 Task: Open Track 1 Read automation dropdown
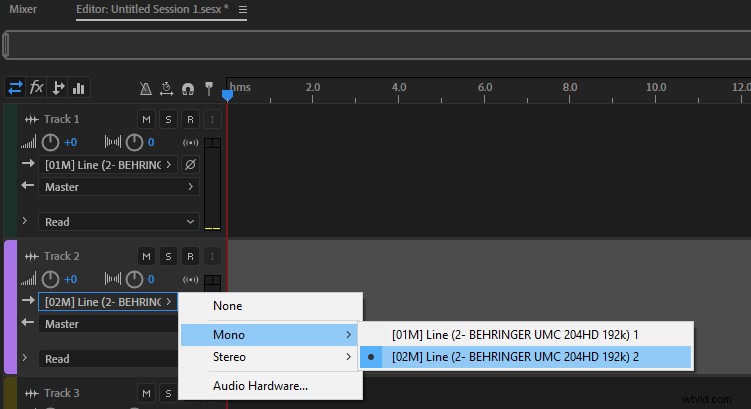[119, 222]
